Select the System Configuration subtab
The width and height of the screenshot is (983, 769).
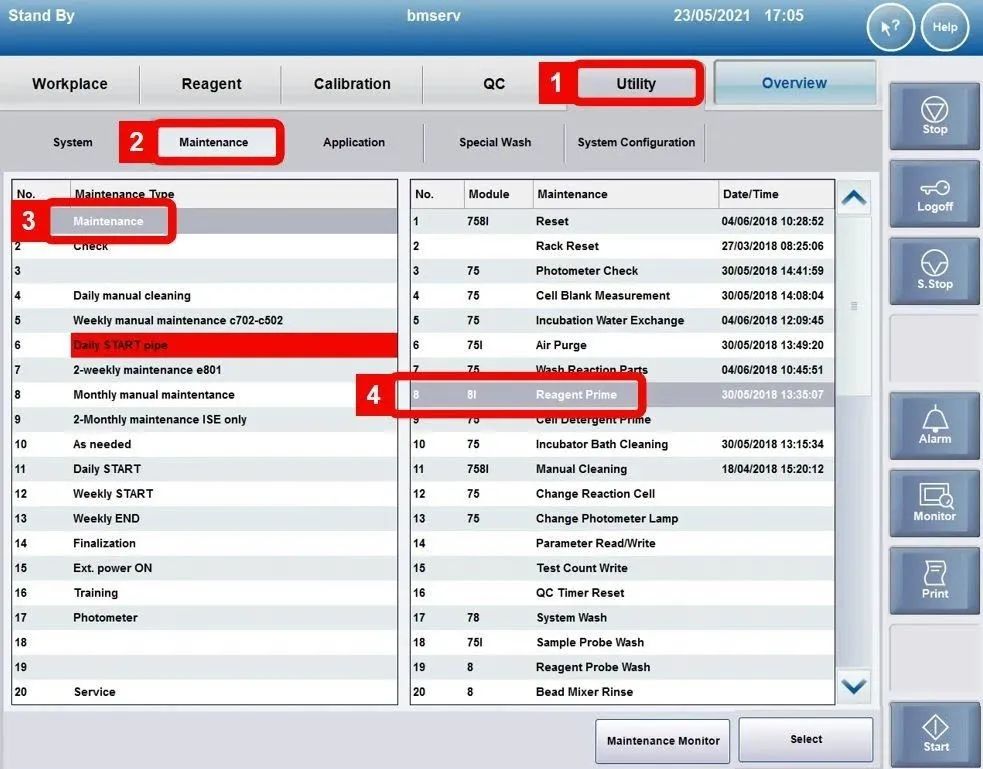pyautogui.click(x=636, y=142)
